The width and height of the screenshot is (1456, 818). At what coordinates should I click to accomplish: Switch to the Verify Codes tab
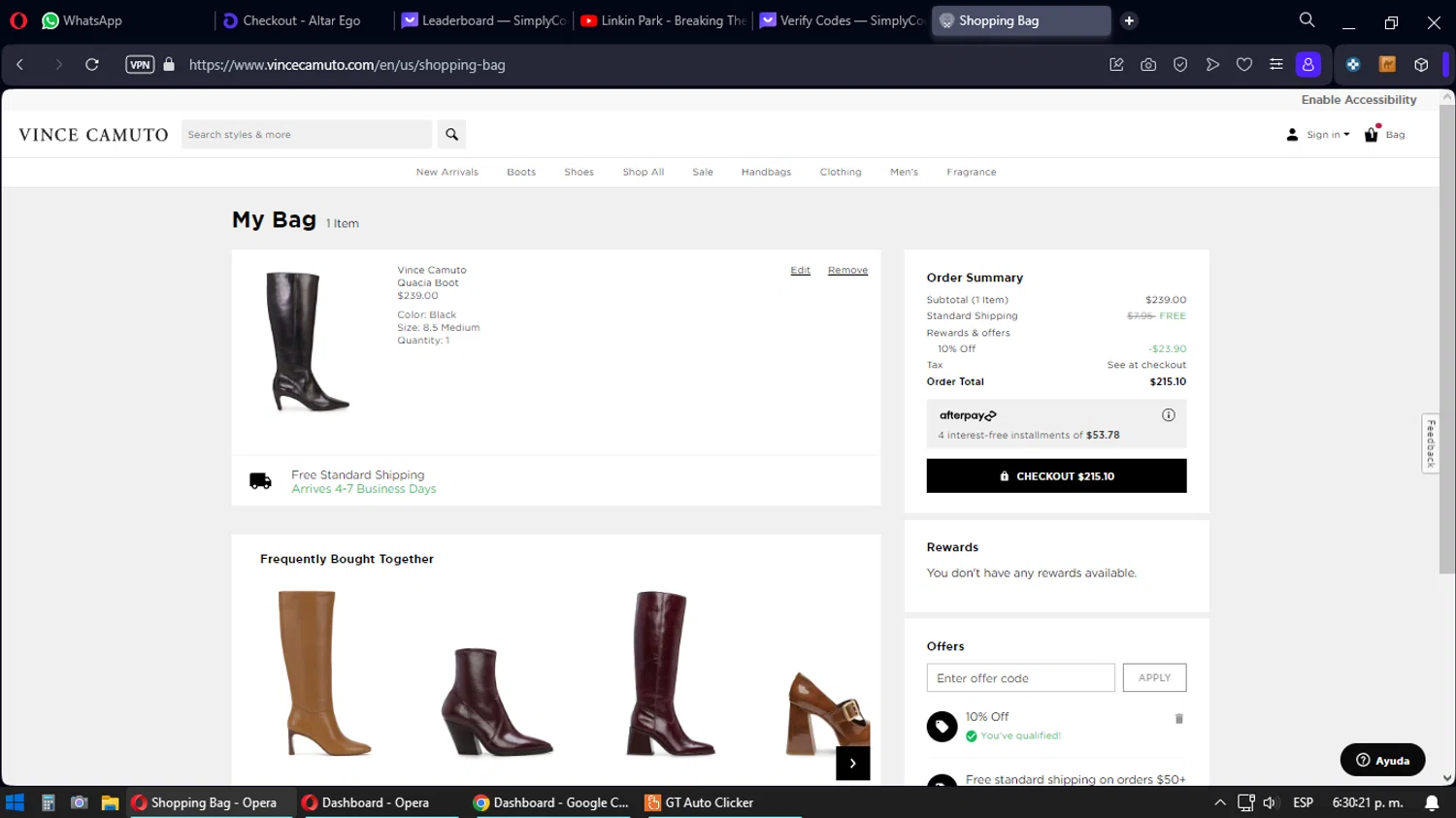click(x=843, y=20)
